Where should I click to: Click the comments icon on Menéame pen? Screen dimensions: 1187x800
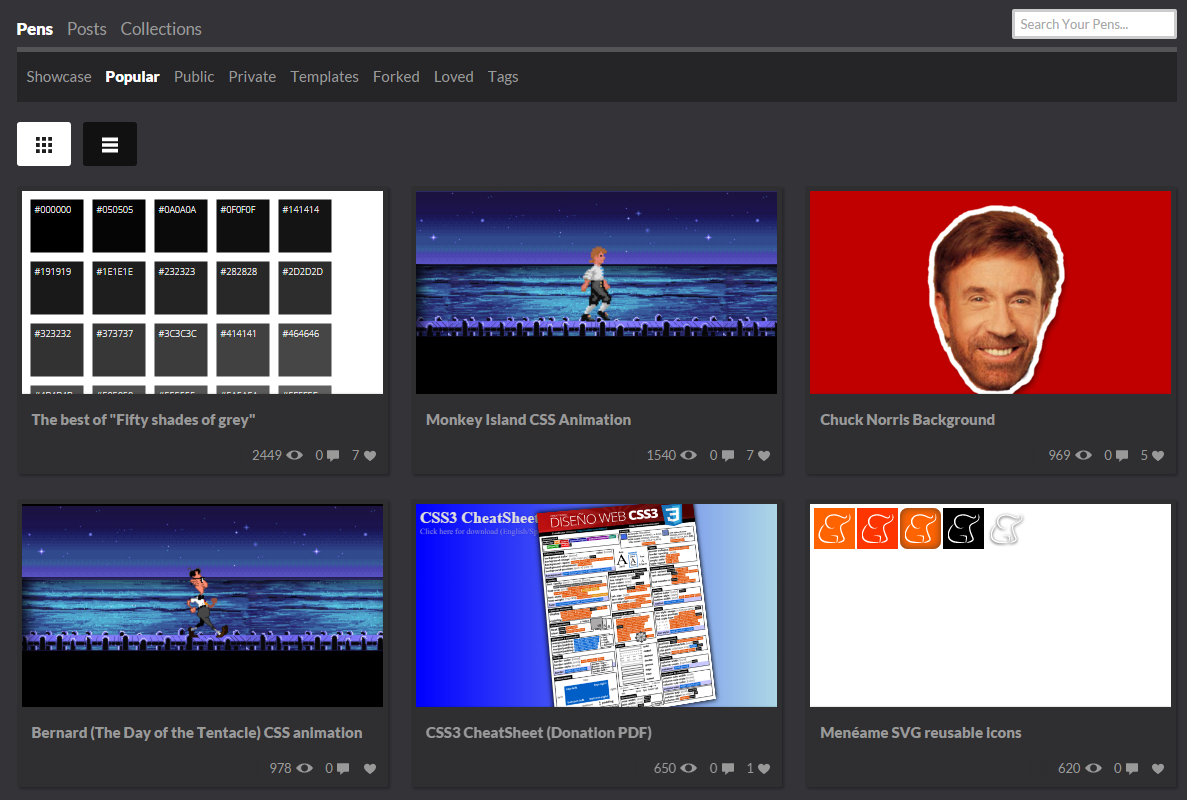1132,768
